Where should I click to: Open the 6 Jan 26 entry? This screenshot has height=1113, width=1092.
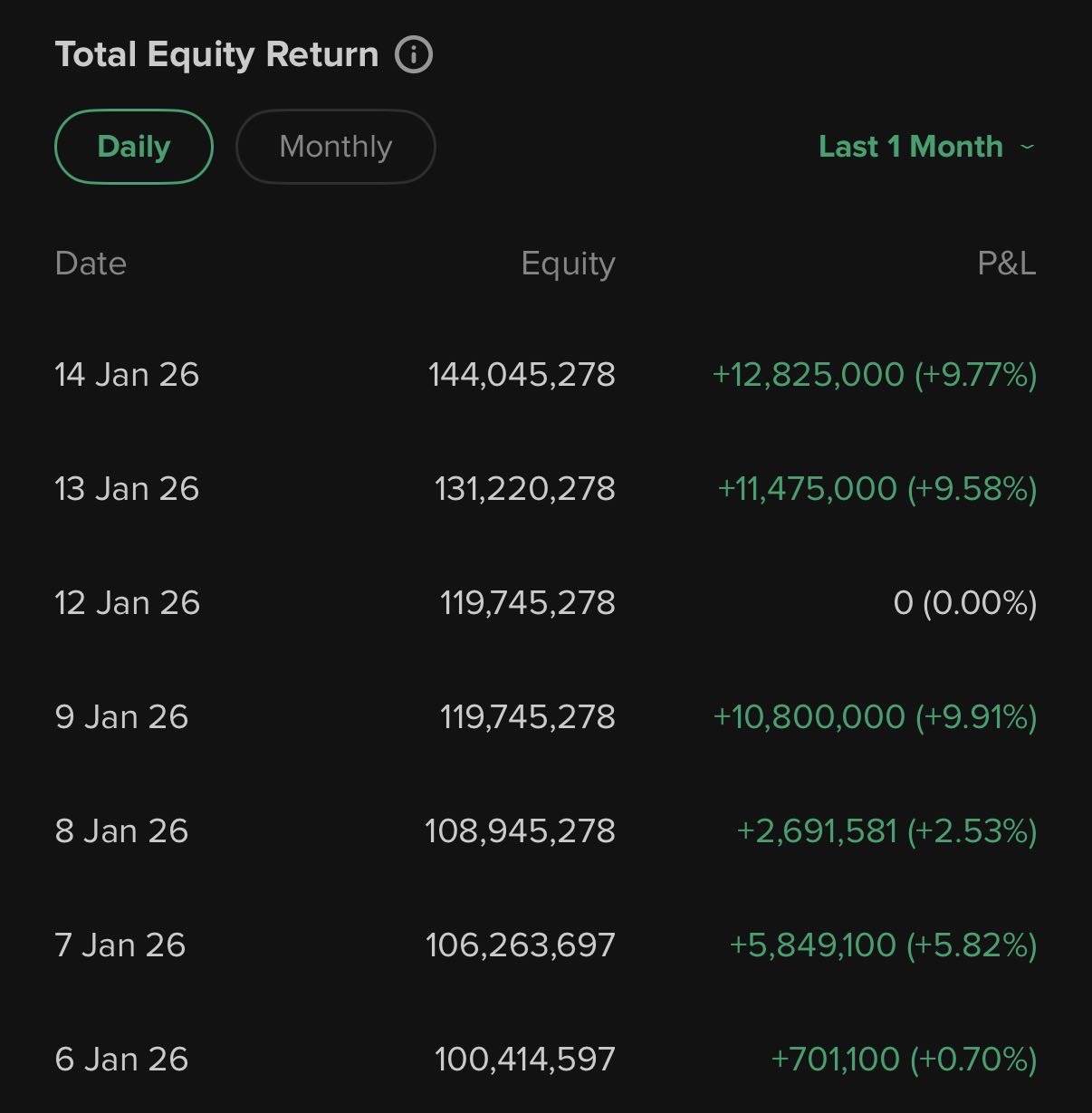point(121,1060)
